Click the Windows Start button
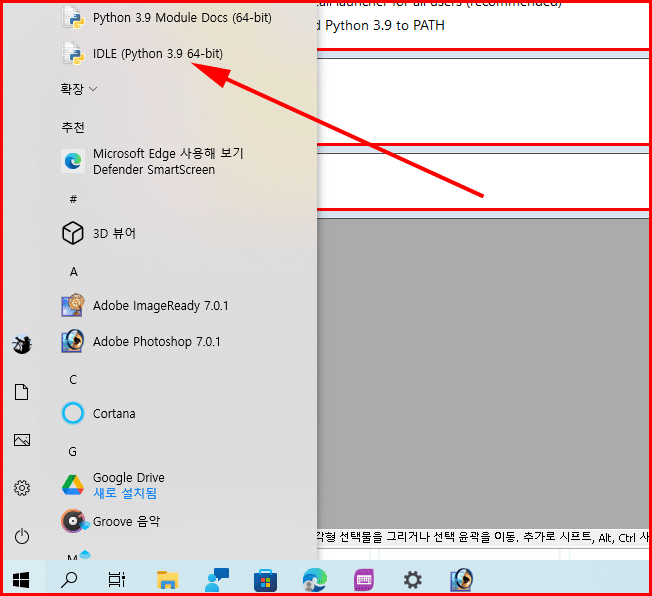The height and width of the screenshot is (596, 652). [21, 579]
